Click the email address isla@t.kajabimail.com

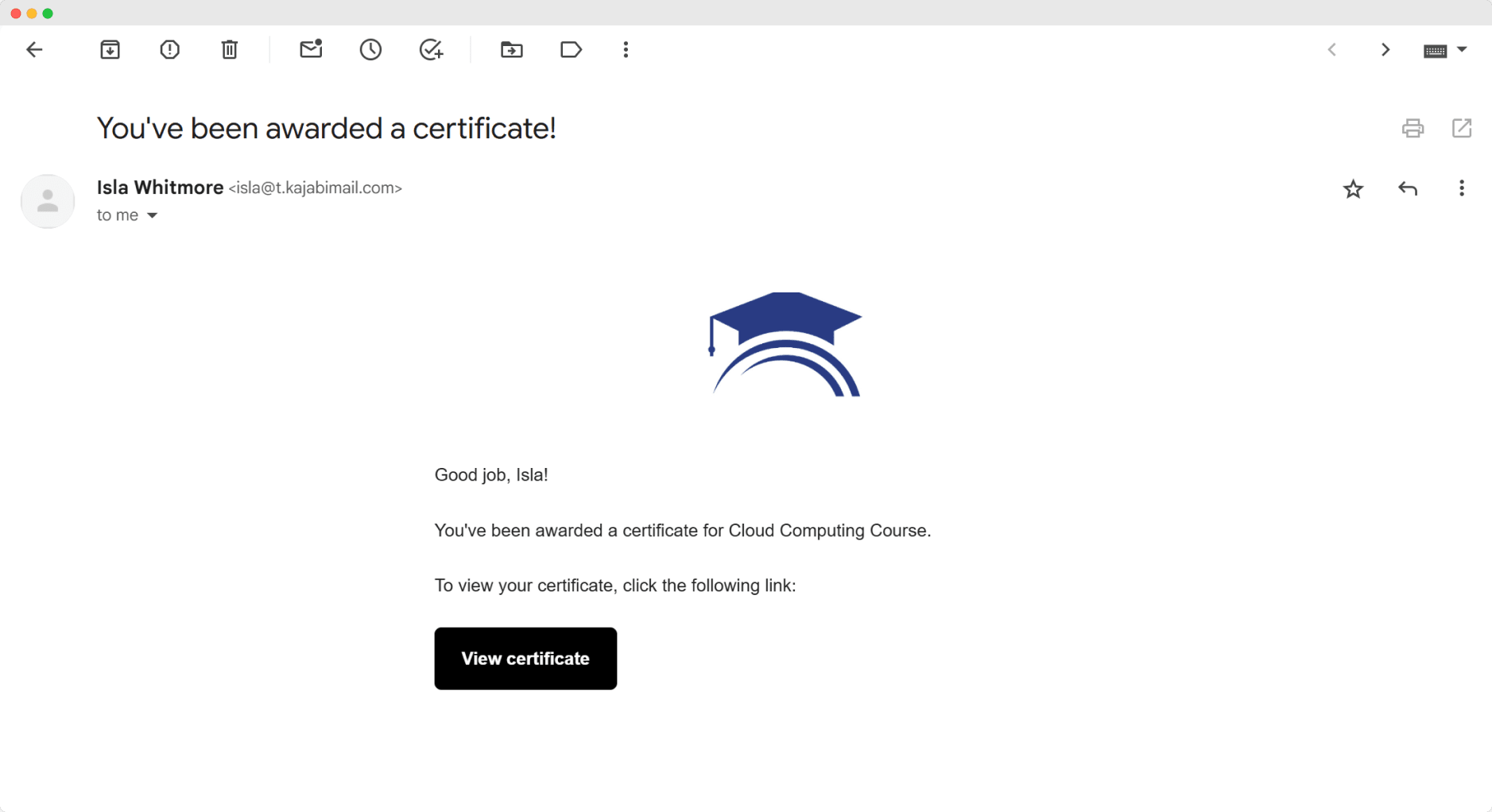coord(316,188)
